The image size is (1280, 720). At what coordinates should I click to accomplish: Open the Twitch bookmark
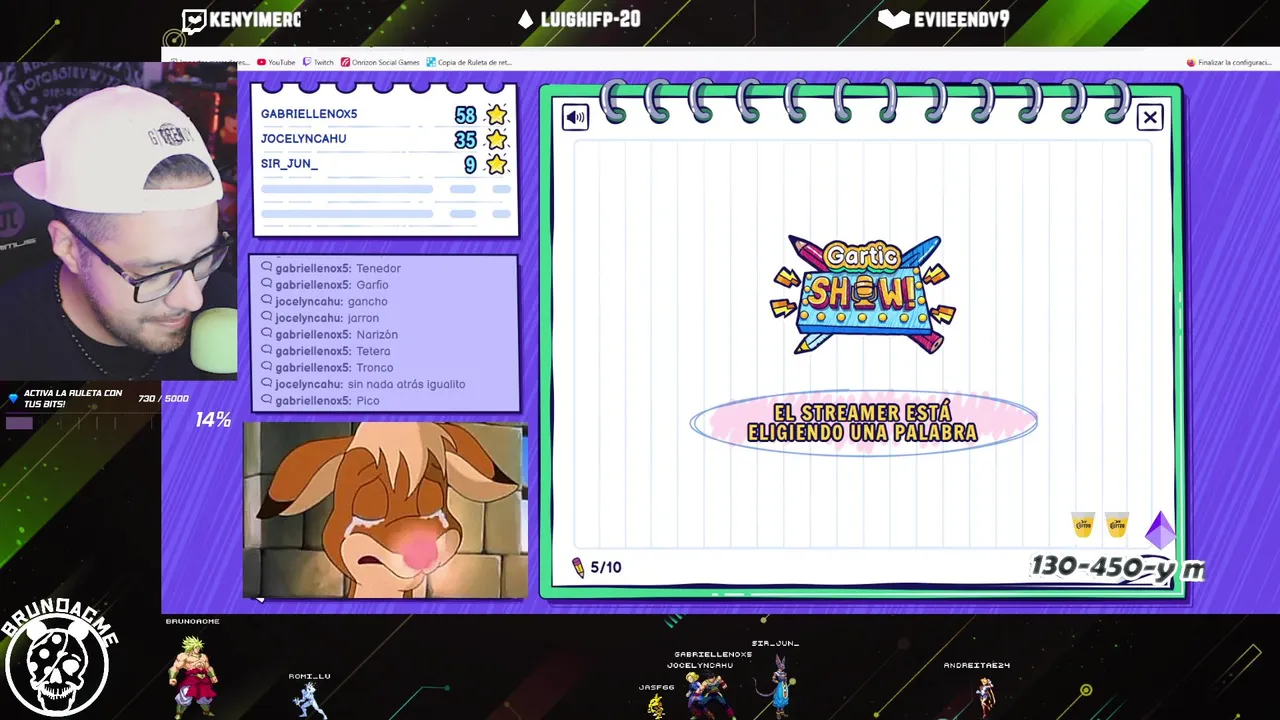tap(318, 62)
